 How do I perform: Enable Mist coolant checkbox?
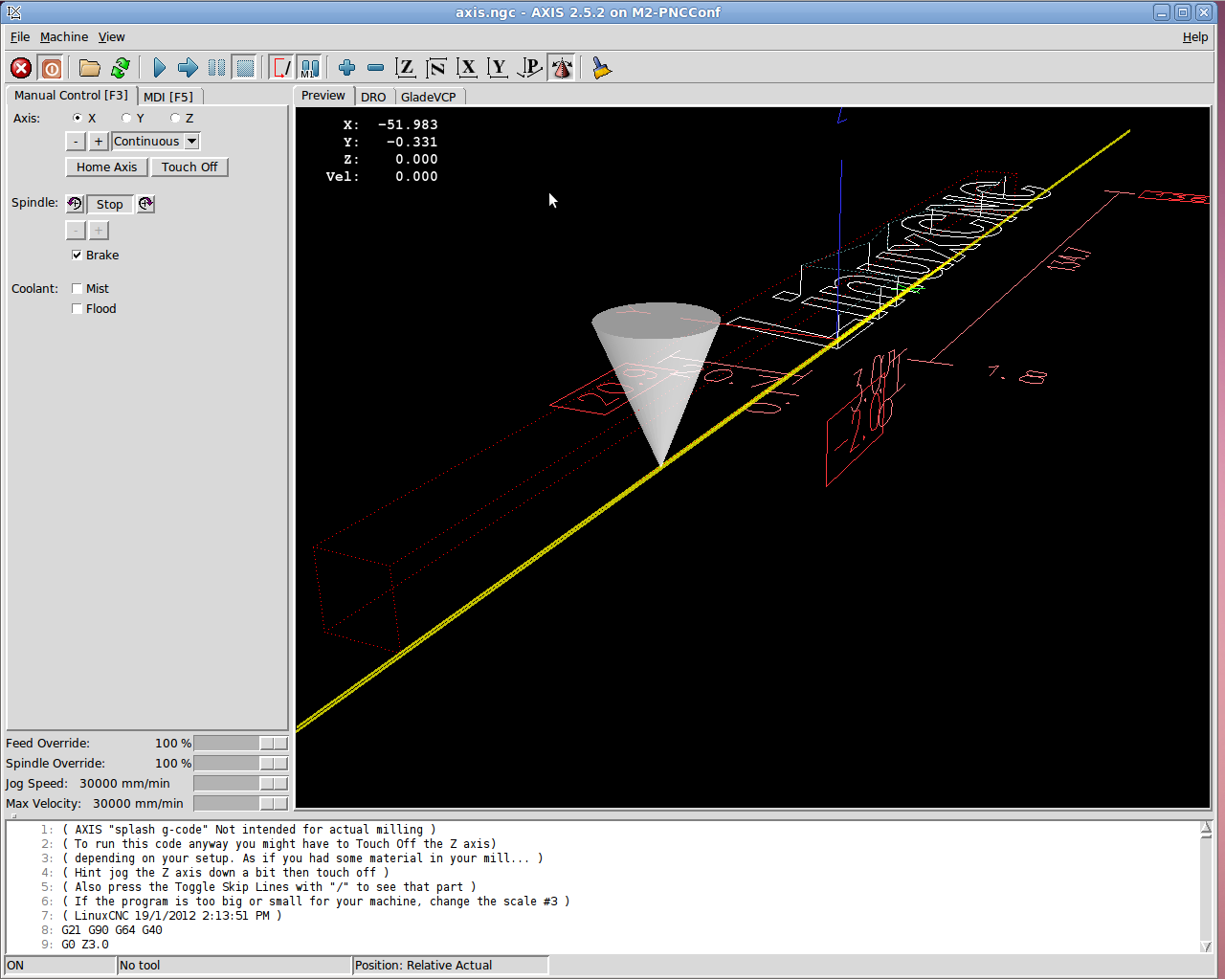77,289
